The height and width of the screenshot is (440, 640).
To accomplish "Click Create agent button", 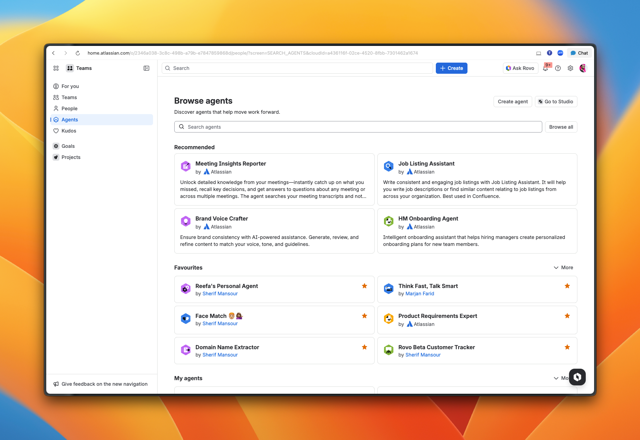I will (513, 101).
